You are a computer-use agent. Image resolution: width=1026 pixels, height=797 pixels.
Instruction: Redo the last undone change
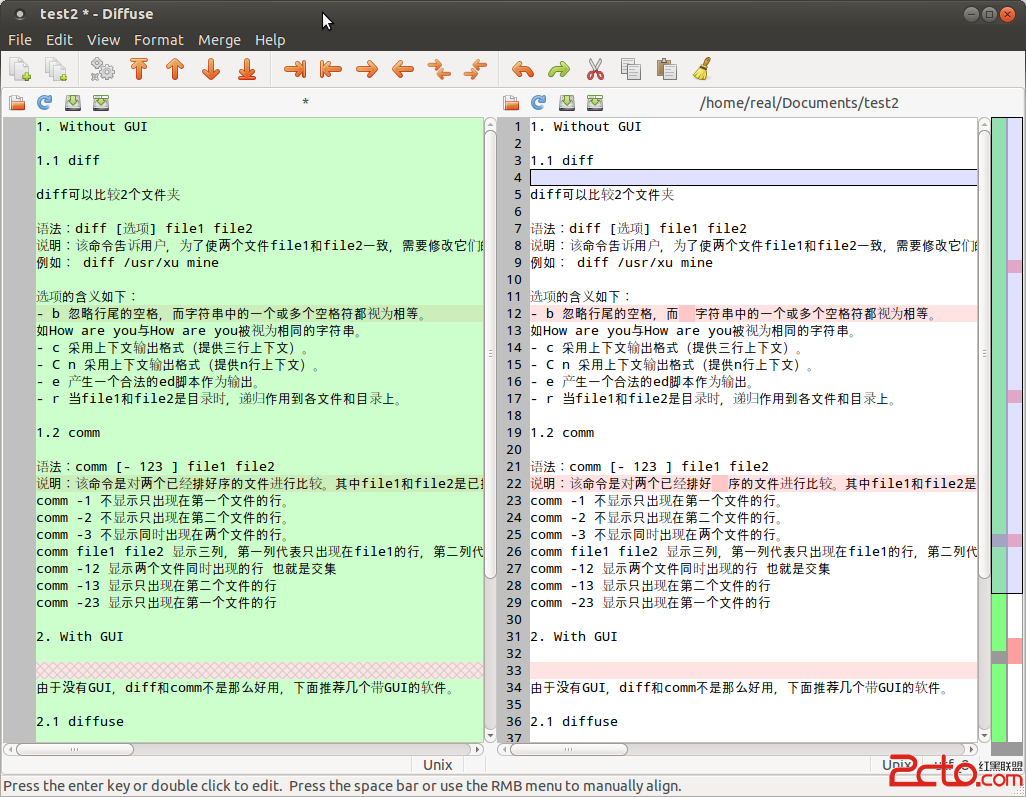point(559,69)
